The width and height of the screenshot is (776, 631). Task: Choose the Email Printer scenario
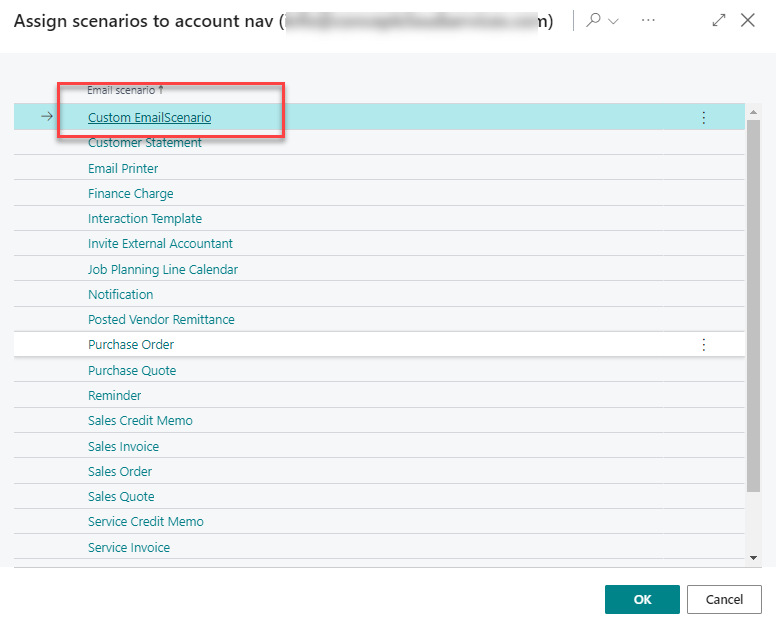123,168
